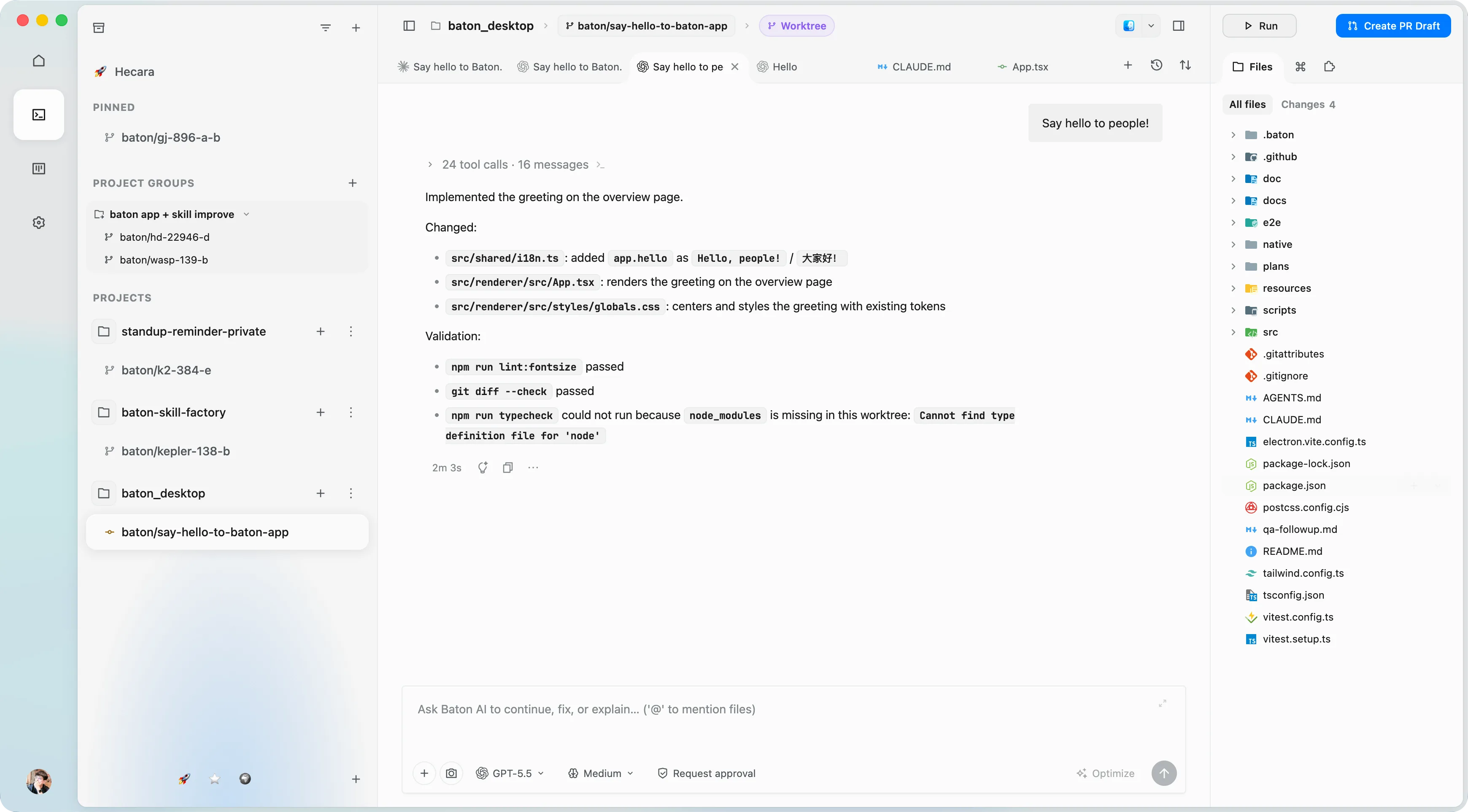Expand the chat input with expand icon
The width and height of the screenshot is (1468, 812).
[1163, 703]
